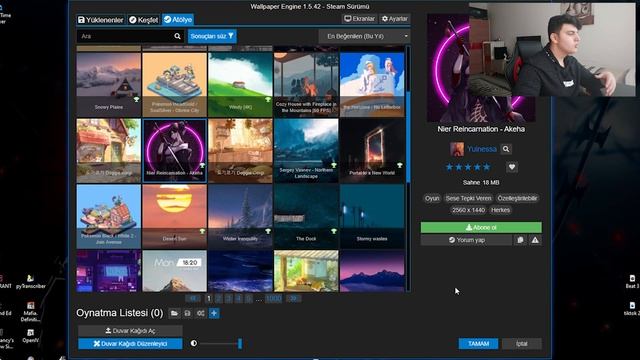Image resolution: width=640 pixels, height=360 pixels.
Task: Select Sergey Vasnev - Northern Landscape wallpaper
Action: tap(306, 150)
